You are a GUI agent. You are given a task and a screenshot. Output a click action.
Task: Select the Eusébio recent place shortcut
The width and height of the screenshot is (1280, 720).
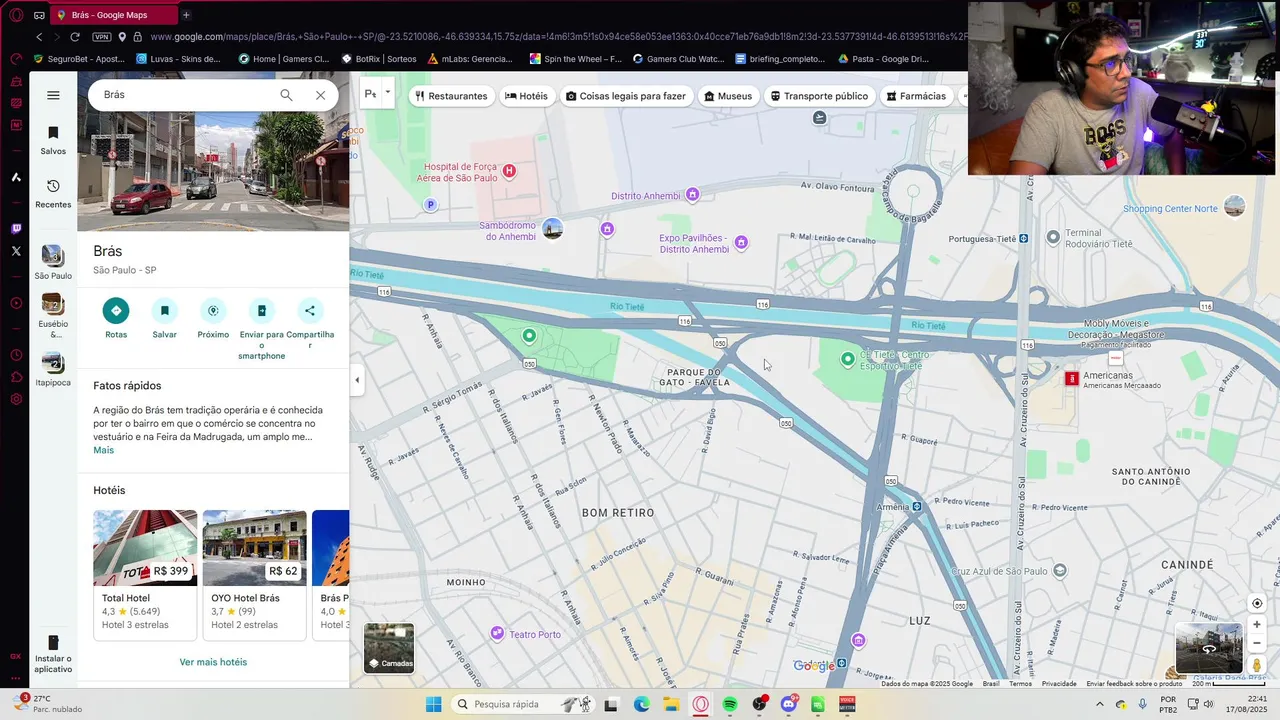pos(53,315)
